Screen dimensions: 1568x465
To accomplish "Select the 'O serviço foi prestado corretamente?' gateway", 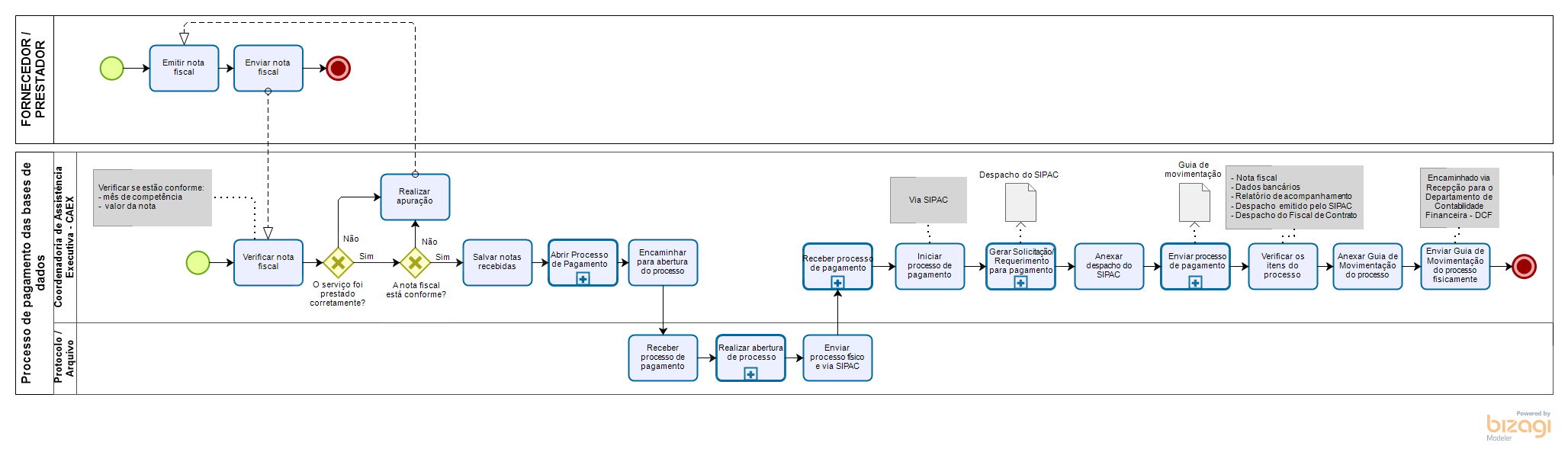I will coord(338,263).
